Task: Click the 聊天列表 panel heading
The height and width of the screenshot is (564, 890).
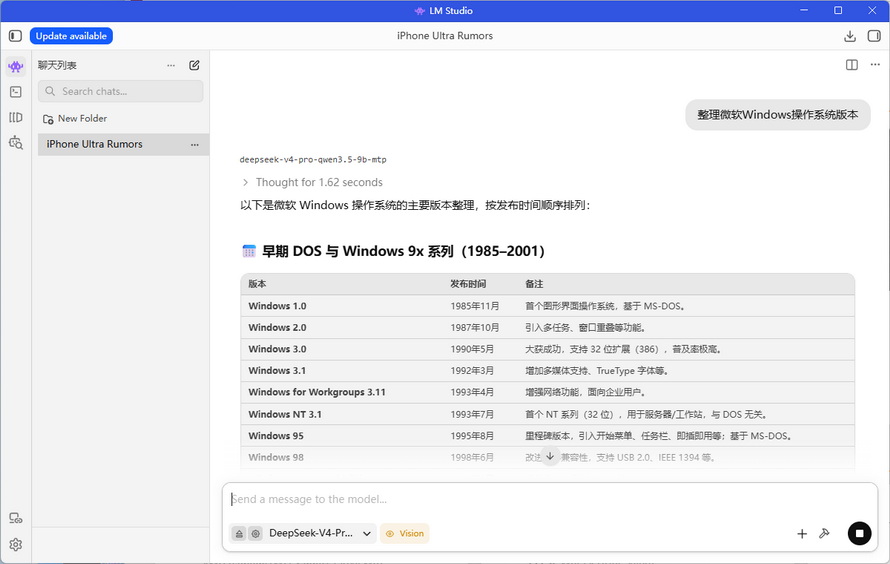Action: pos(57,65)
